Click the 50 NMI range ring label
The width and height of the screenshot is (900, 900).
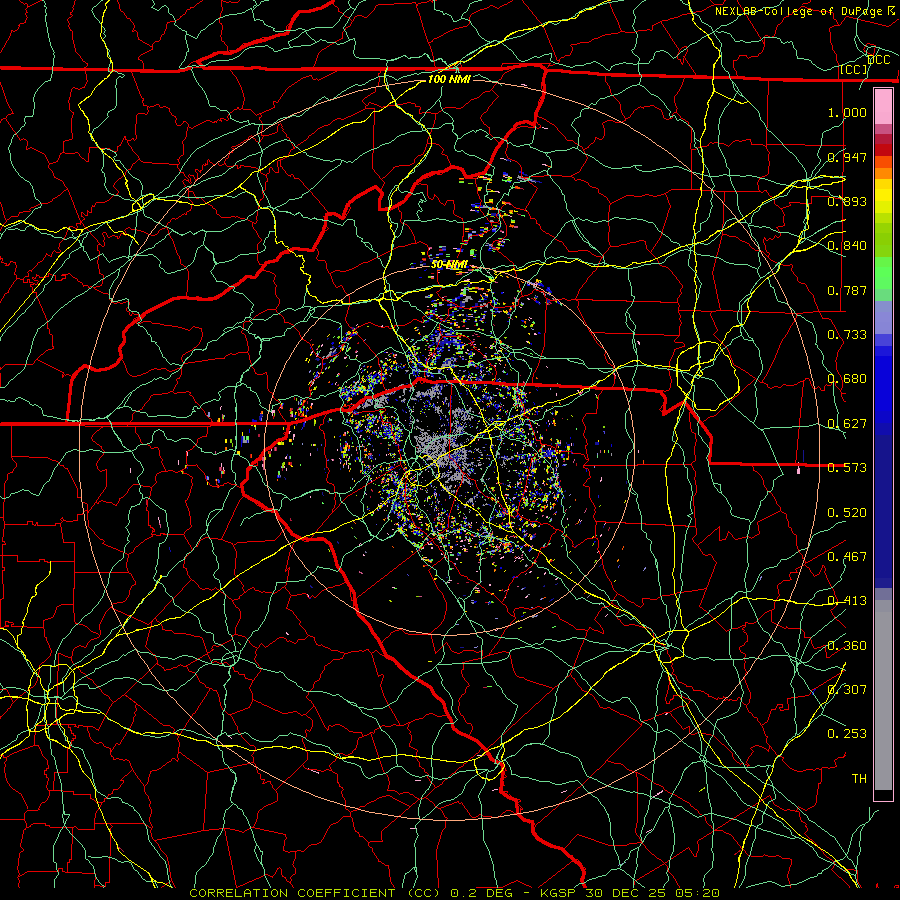pyautogui.click(x=449, y=265)
